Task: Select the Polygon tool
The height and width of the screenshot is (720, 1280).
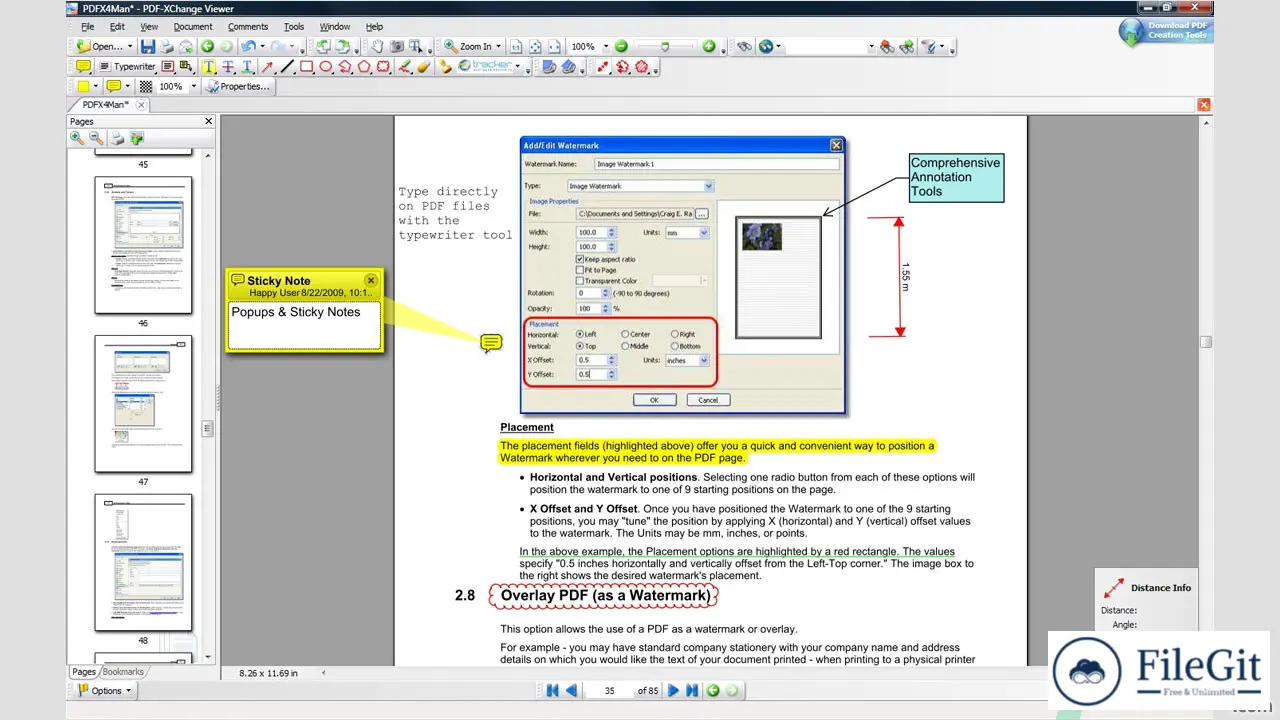Action: [x=364, y=67]
